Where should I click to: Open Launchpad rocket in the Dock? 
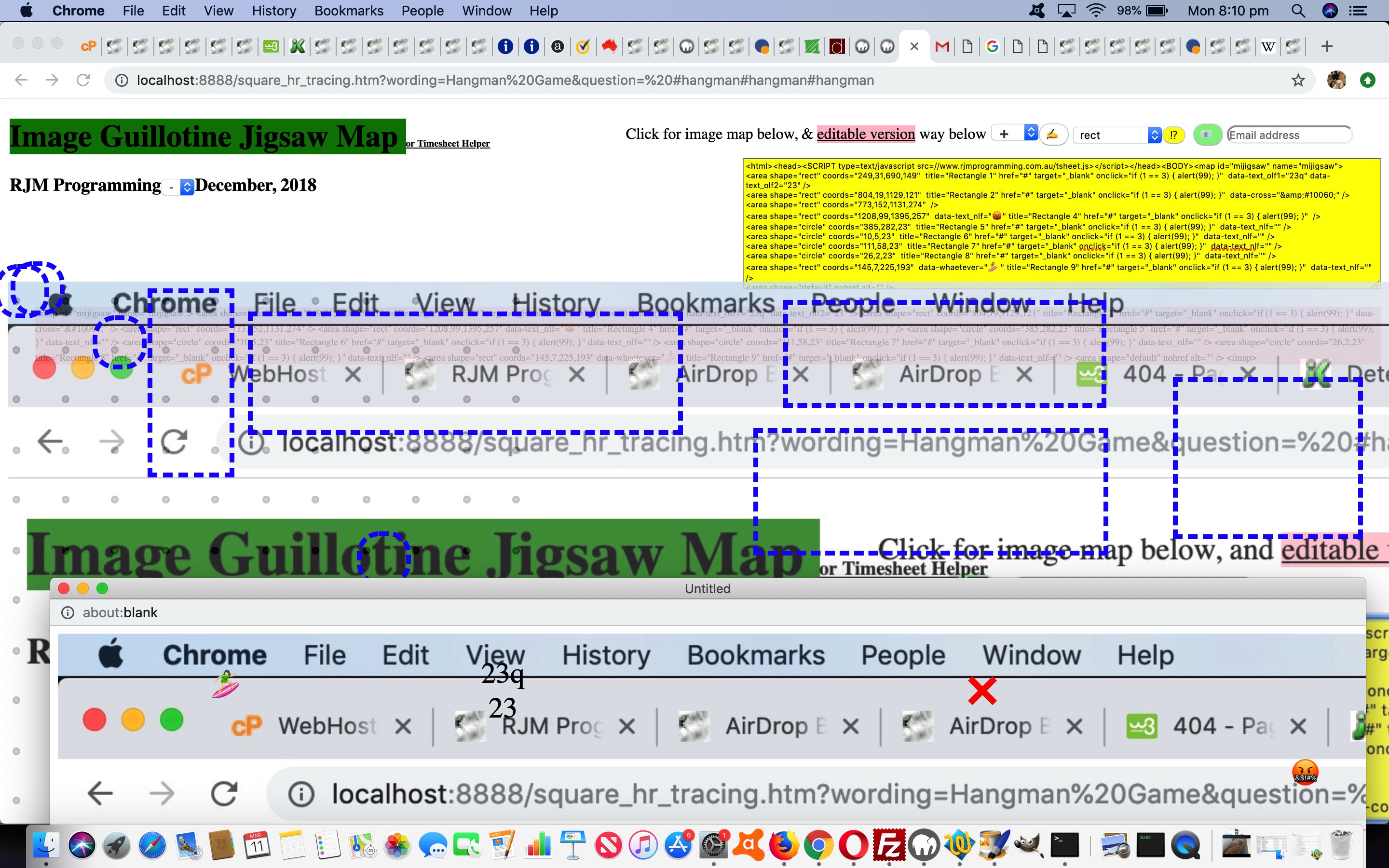click(x=117, y=845)
